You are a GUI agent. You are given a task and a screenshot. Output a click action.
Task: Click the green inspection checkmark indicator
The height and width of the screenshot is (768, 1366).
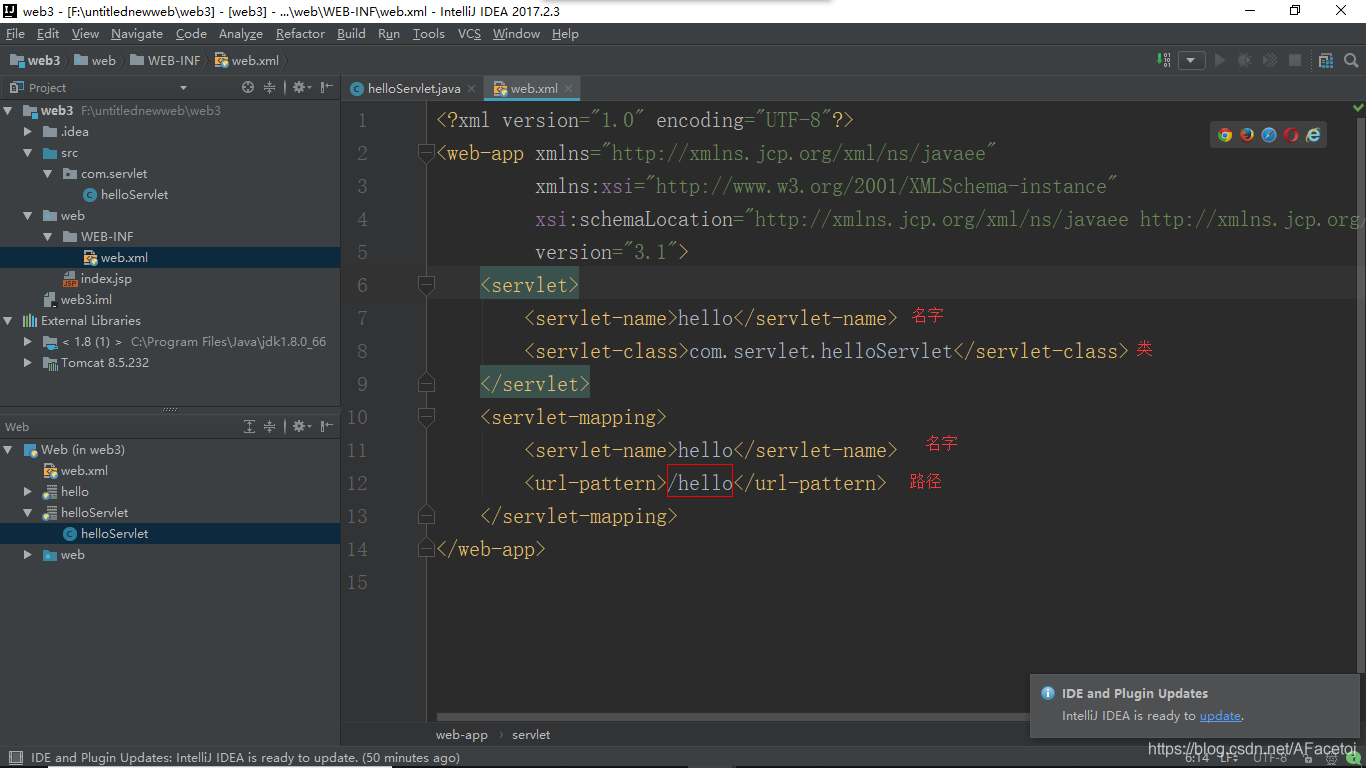click(1358, 107)
